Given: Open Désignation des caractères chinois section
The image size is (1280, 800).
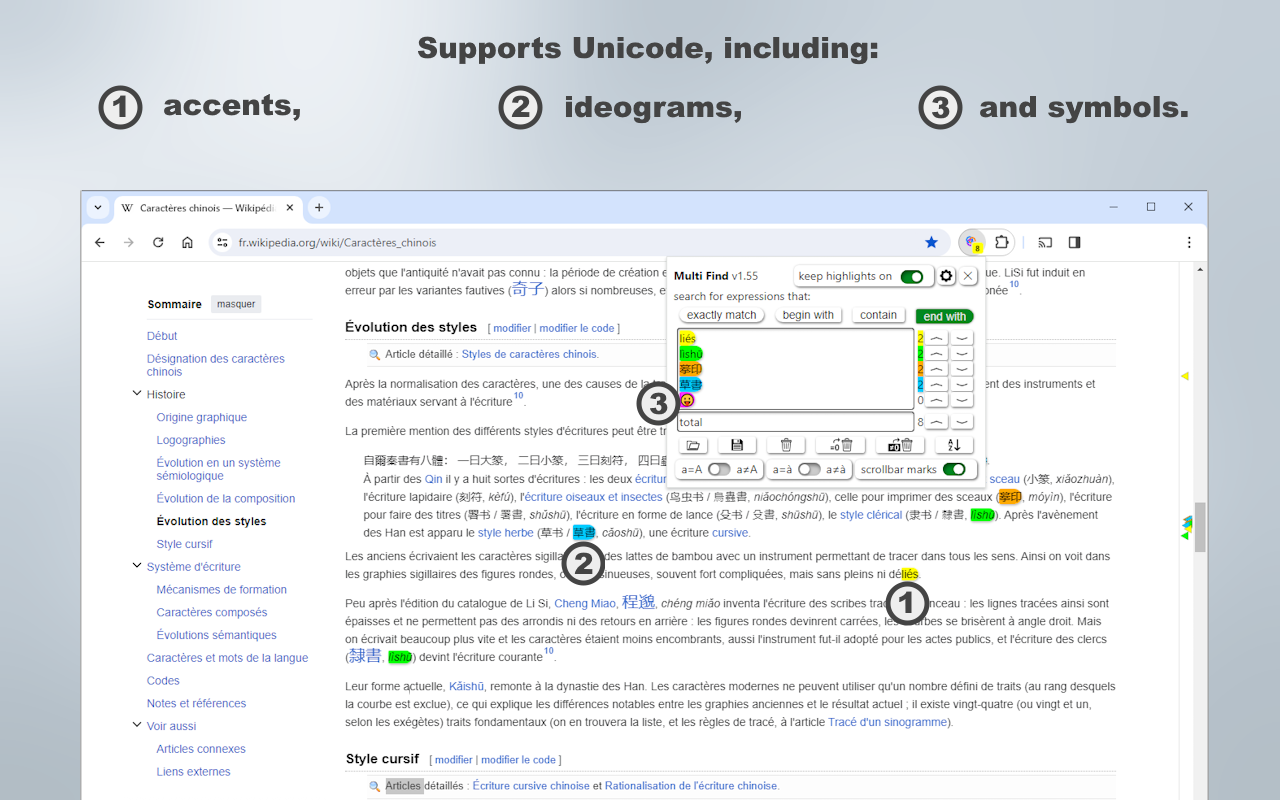Looking at the screenshot, I should pyautogui.click(x=216, y=365).
